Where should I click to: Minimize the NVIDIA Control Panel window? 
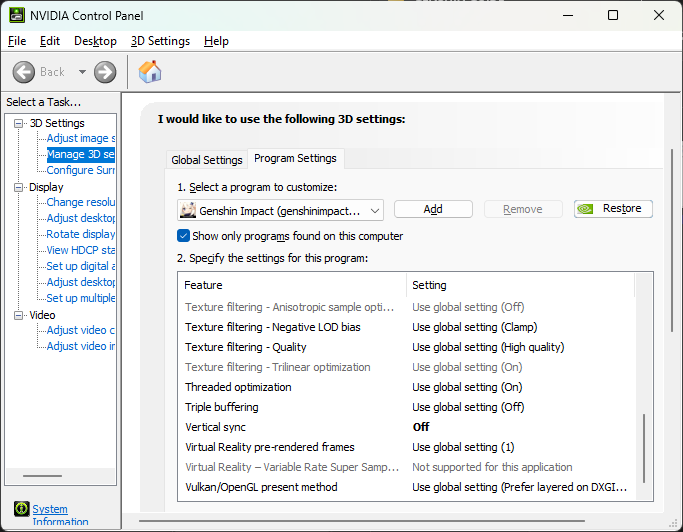tap(568, 15)
